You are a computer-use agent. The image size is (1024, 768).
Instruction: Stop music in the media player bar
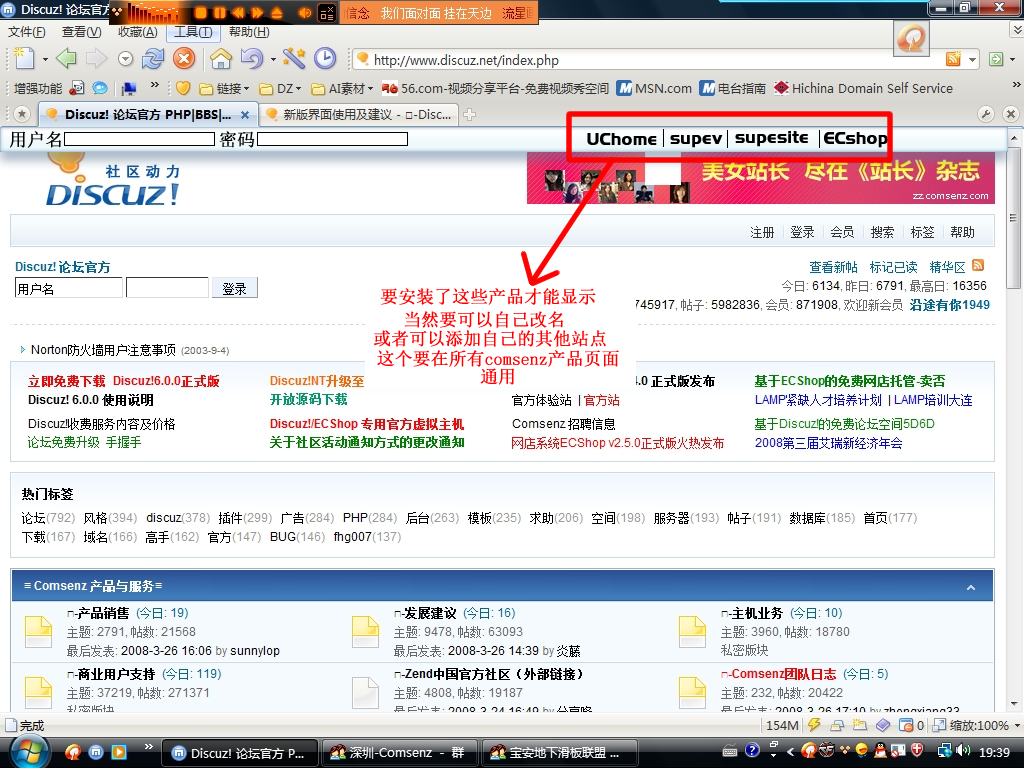[201, 12]
